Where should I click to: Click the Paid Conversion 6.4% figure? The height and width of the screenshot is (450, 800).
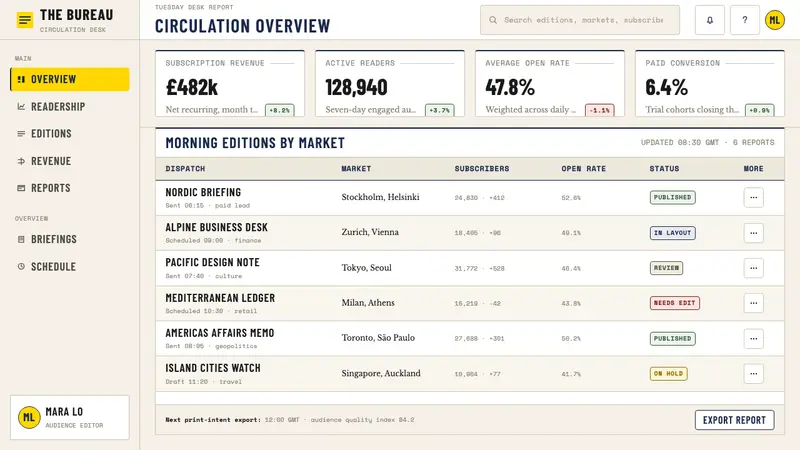pyautogui.click(x=666, y=87)
